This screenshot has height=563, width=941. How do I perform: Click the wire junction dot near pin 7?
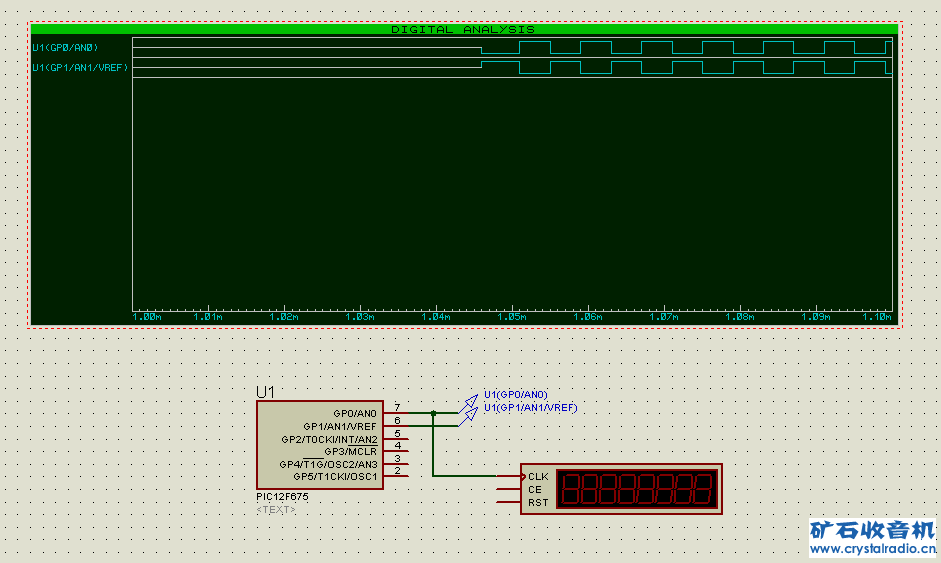(433, 412)
